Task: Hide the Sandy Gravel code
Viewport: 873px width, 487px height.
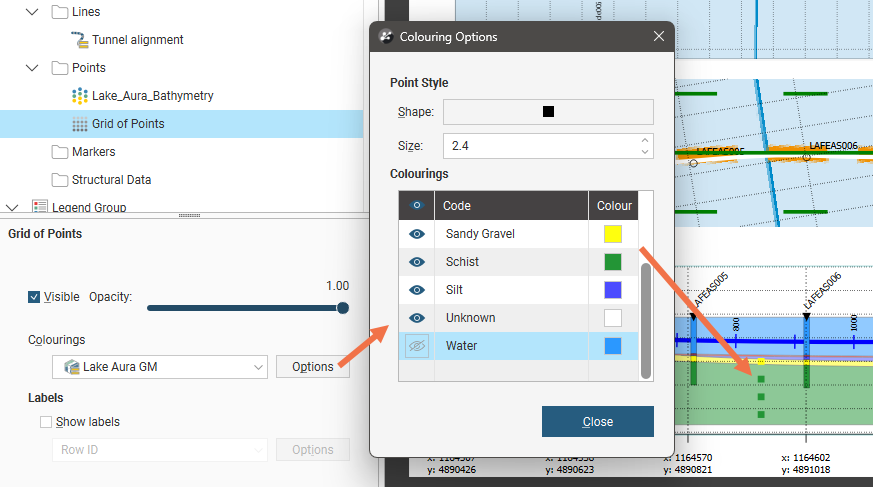Action: point(416,234)
